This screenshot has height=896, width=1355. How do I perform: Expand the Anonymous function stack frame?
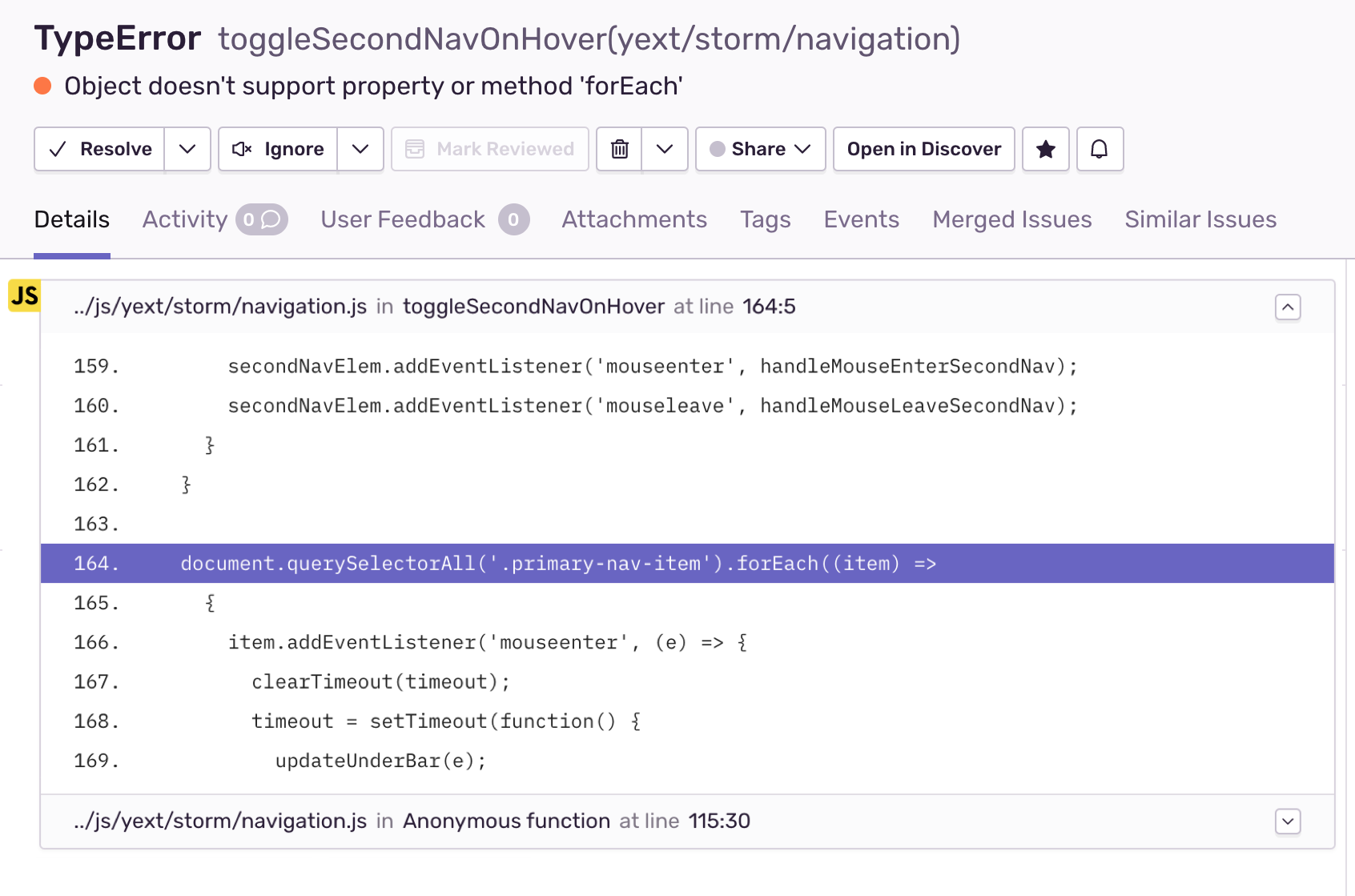tap(1287, 822)
